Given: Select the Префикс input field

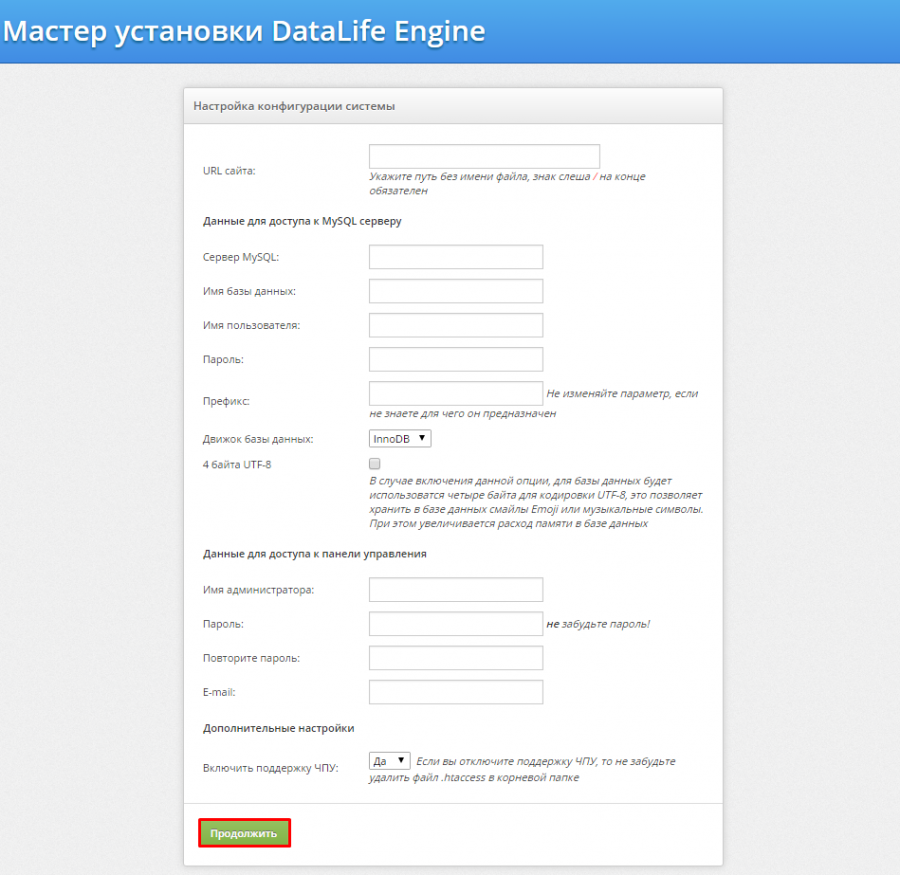Looking at the screenshot, I should (455, 392).
